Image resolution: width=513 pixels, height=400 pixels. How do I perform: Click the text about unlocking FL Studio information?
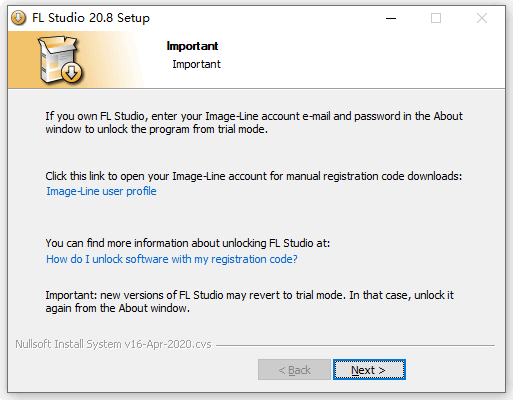click(188, 243)
